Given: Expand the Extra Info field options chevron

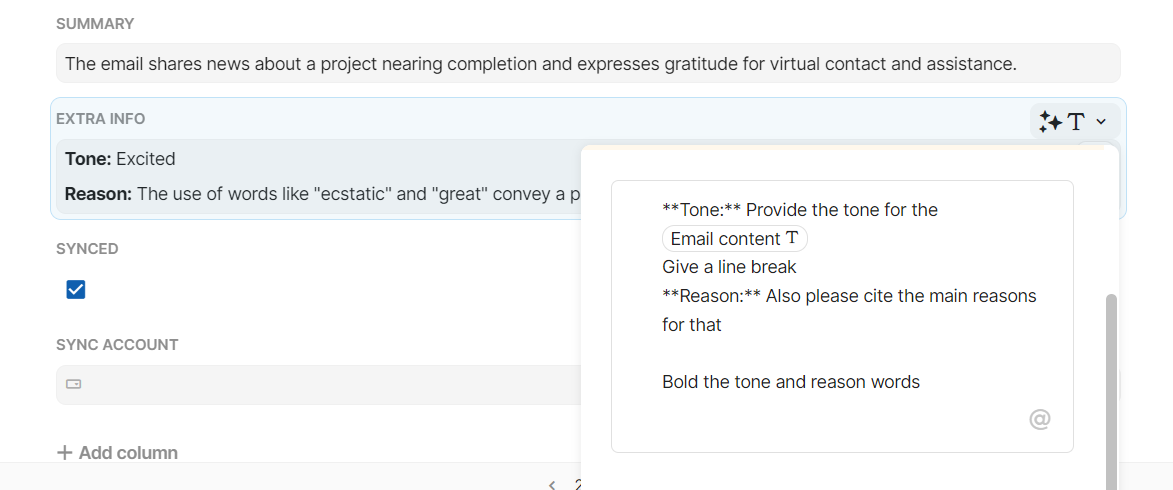Looking at the screenshot, I should tap(1101, 122).
